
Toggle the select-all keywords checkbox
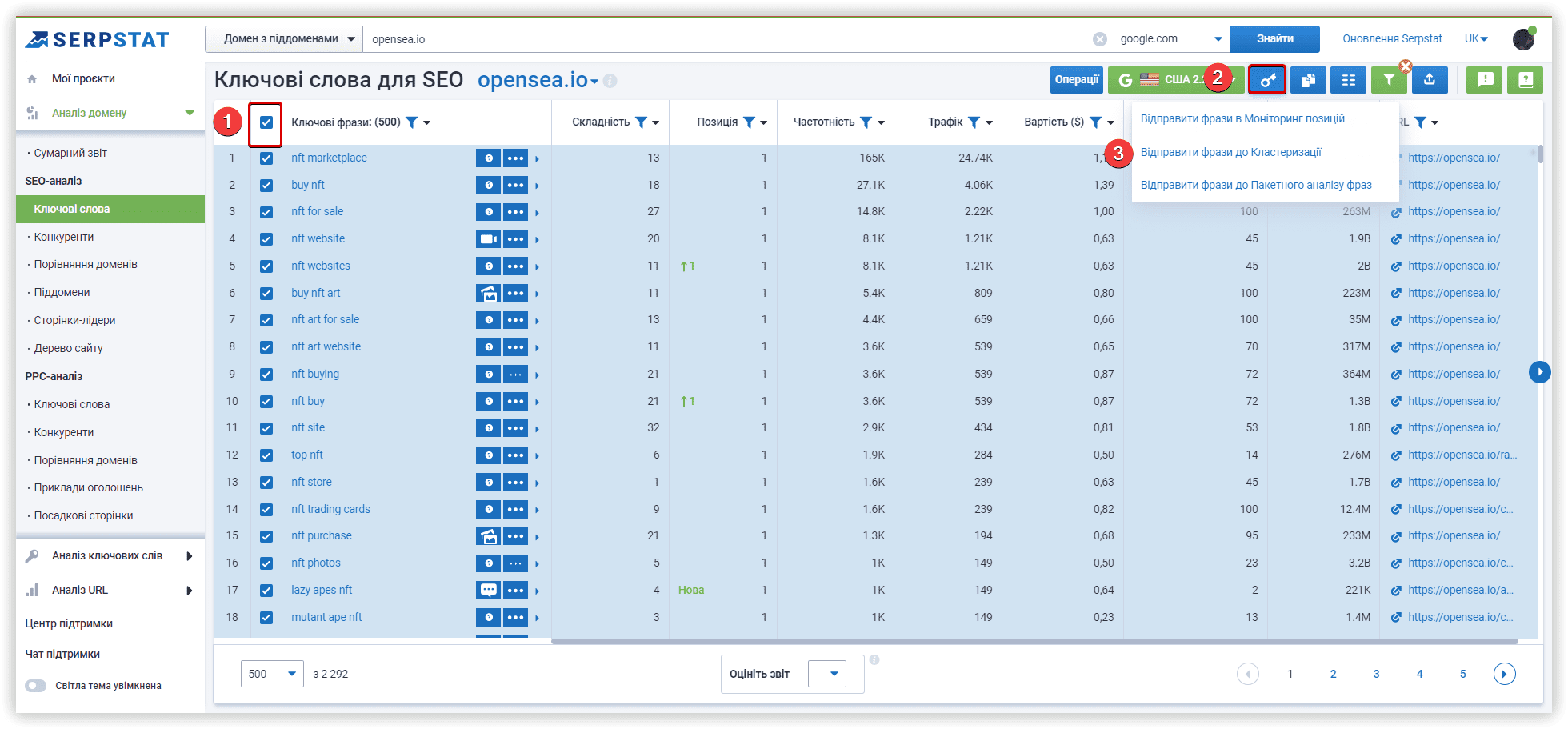(266, 122)
